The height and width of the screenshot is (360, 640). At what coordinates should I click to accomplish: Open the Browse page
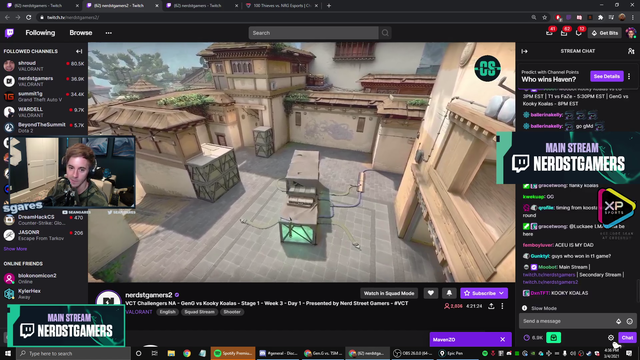pyautogui.click(x=81, y=33)
